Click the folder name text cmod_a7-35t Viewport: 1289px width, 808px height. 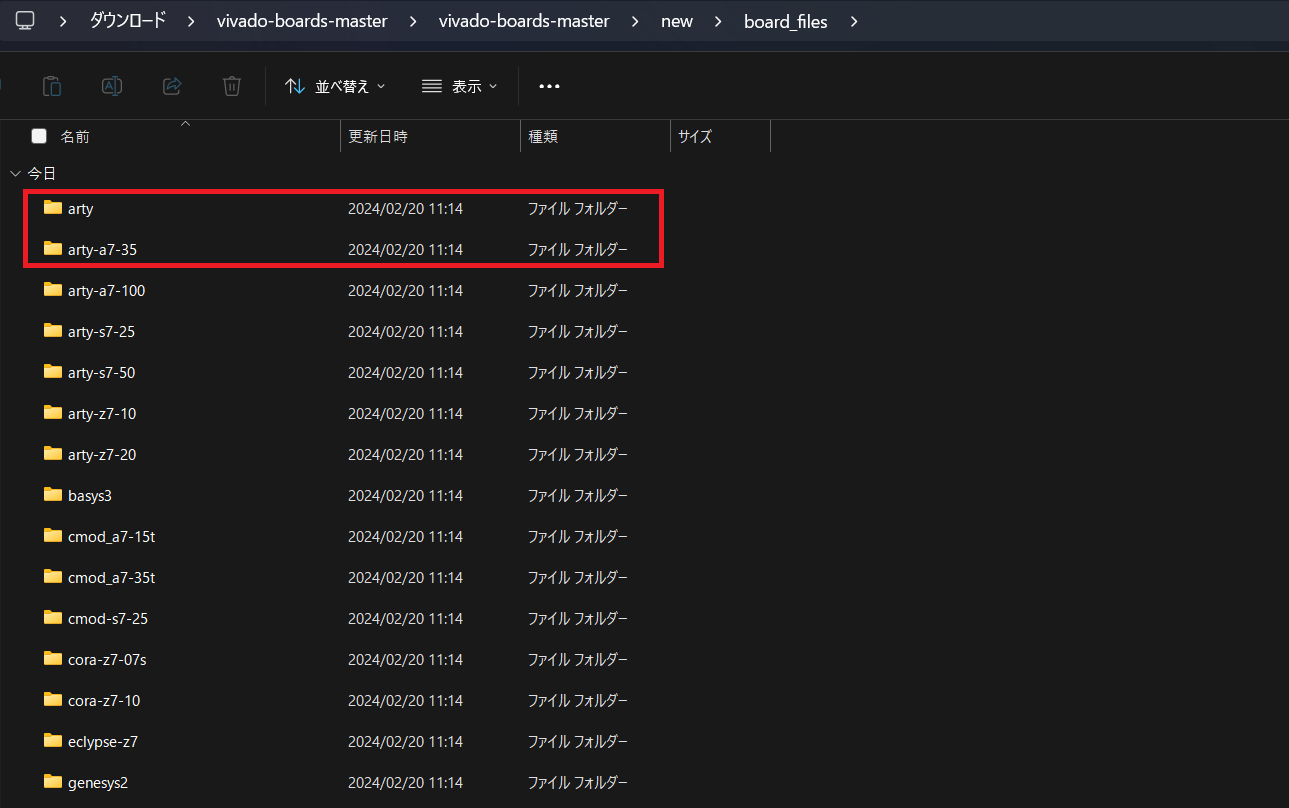click(111, 578)
